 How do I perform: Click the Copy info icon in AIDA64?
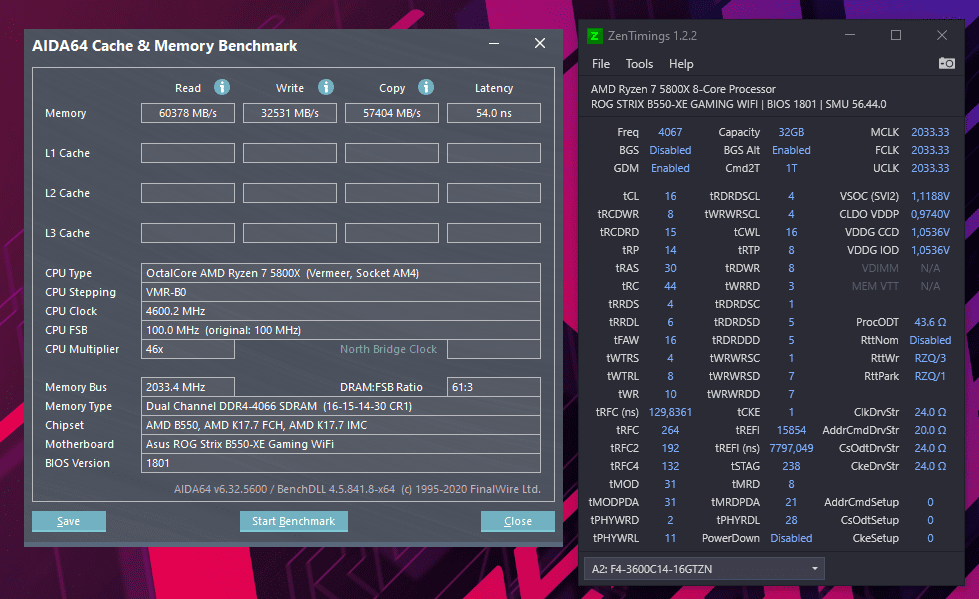[x=426, y=87]
